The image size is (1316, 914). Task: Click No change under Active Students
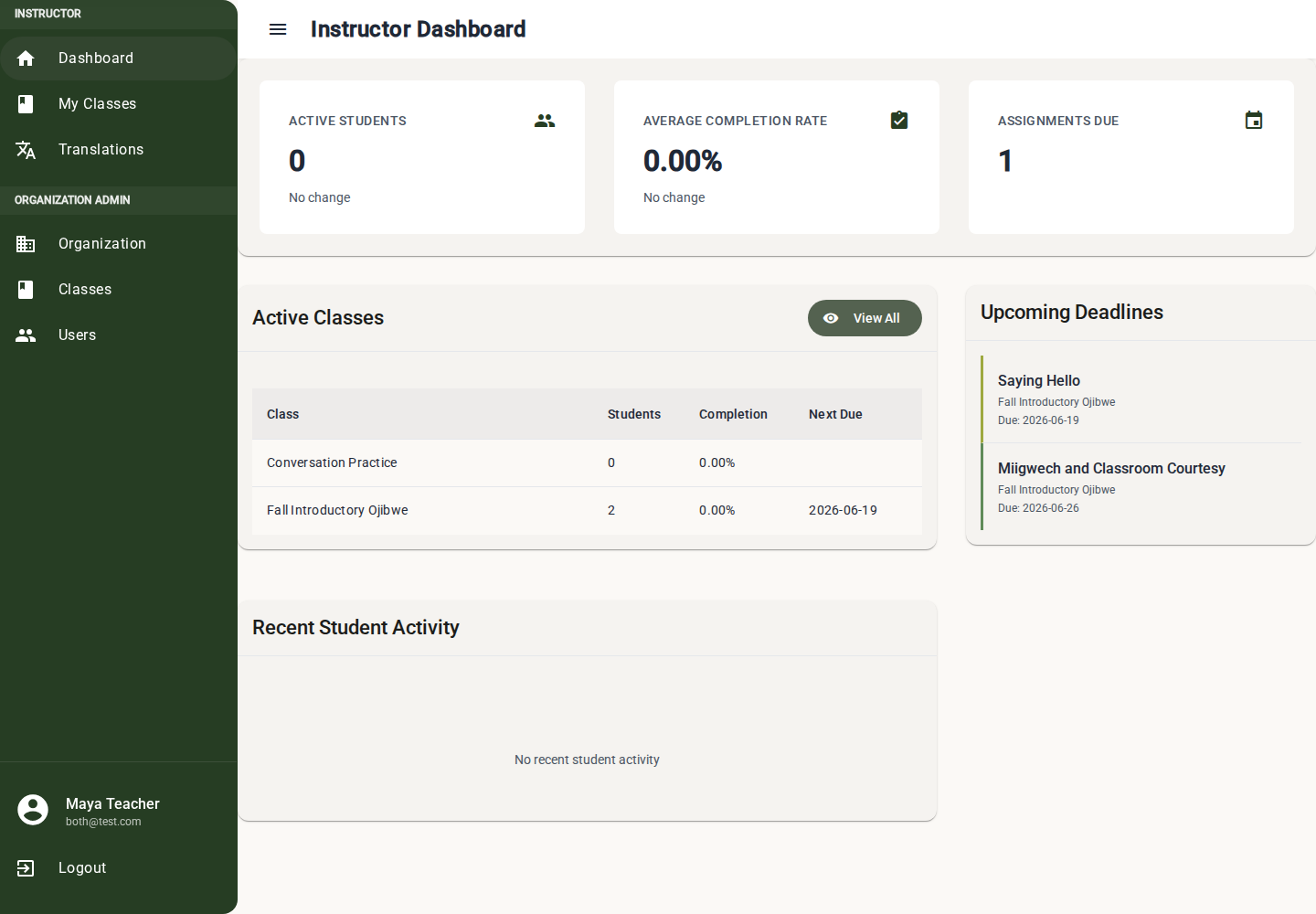pos(319,197)
